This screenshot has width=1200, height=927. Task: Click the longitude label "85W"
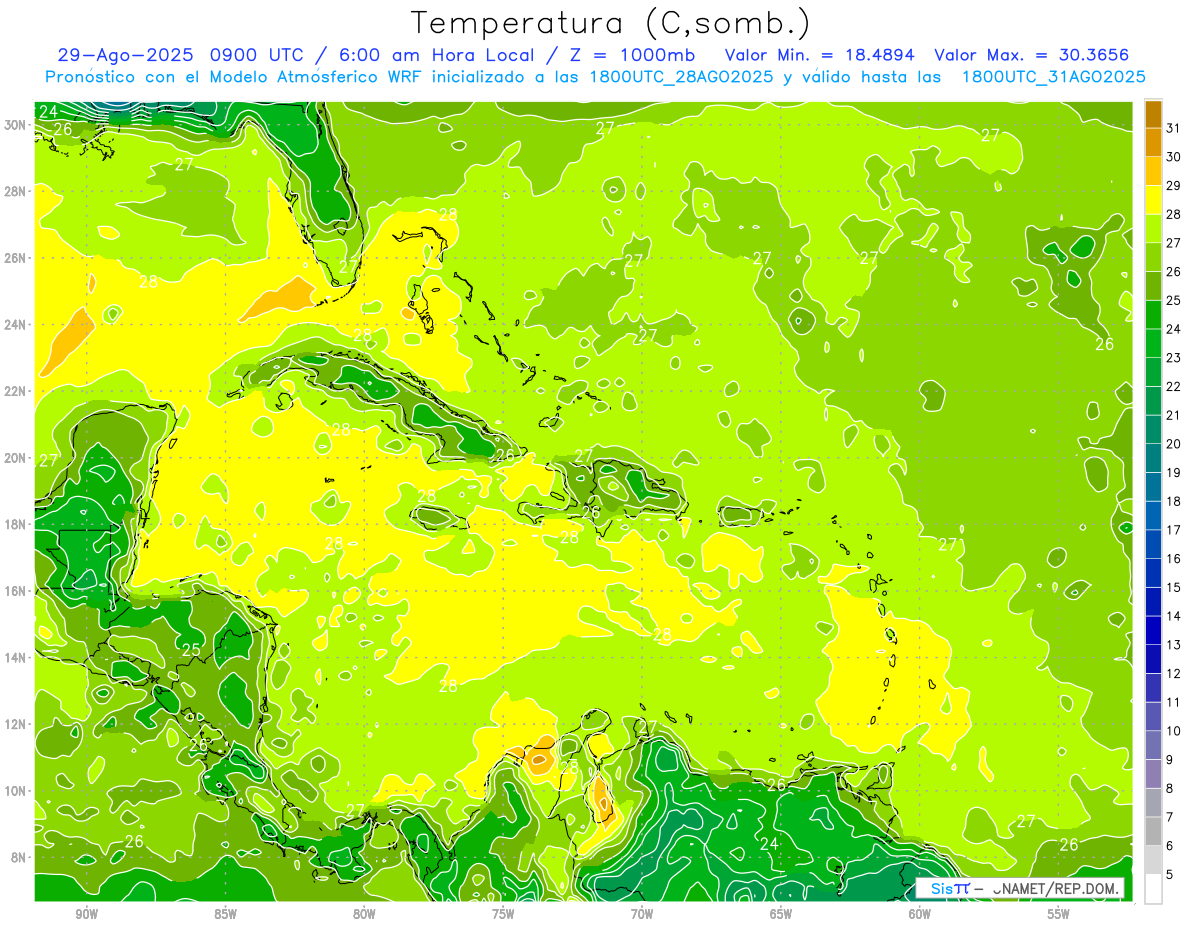pyautogui.click(x=225, y=913)
